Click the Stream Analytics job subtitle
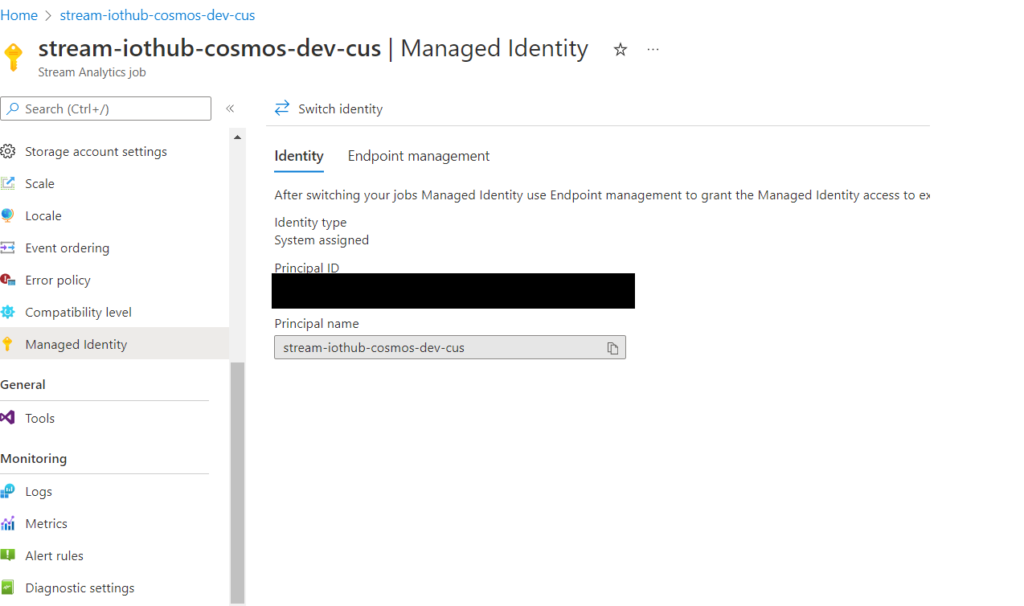Viewport: 1024px width, 606px height. pos(92,72)
